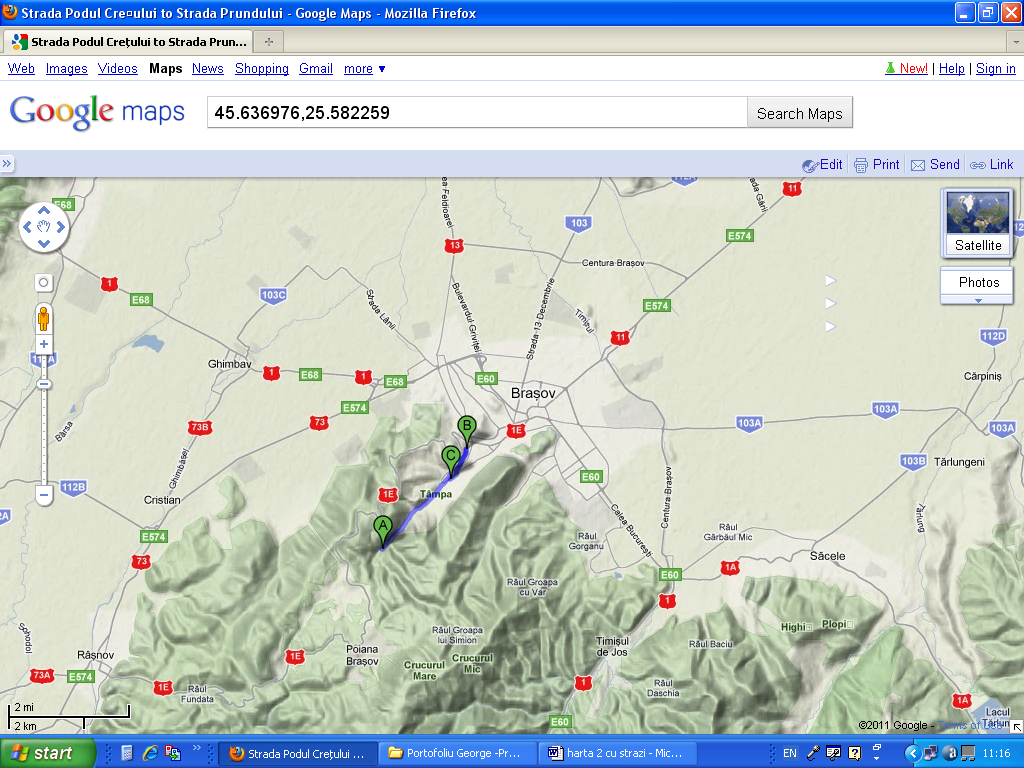This screenshot has width=1024, height=768.
Task: Click the Help question mark icon in the language bar
Action: [854, 753]
